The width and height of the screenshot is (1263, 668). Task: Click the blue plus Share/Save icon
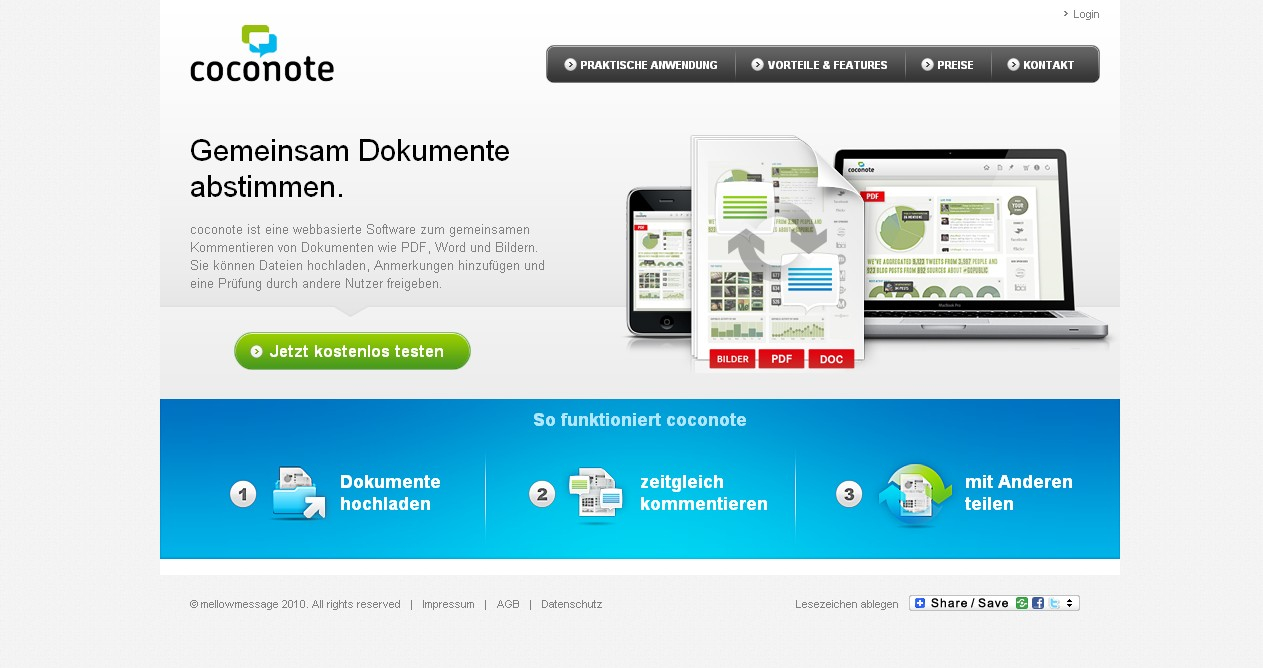point(918,603)
